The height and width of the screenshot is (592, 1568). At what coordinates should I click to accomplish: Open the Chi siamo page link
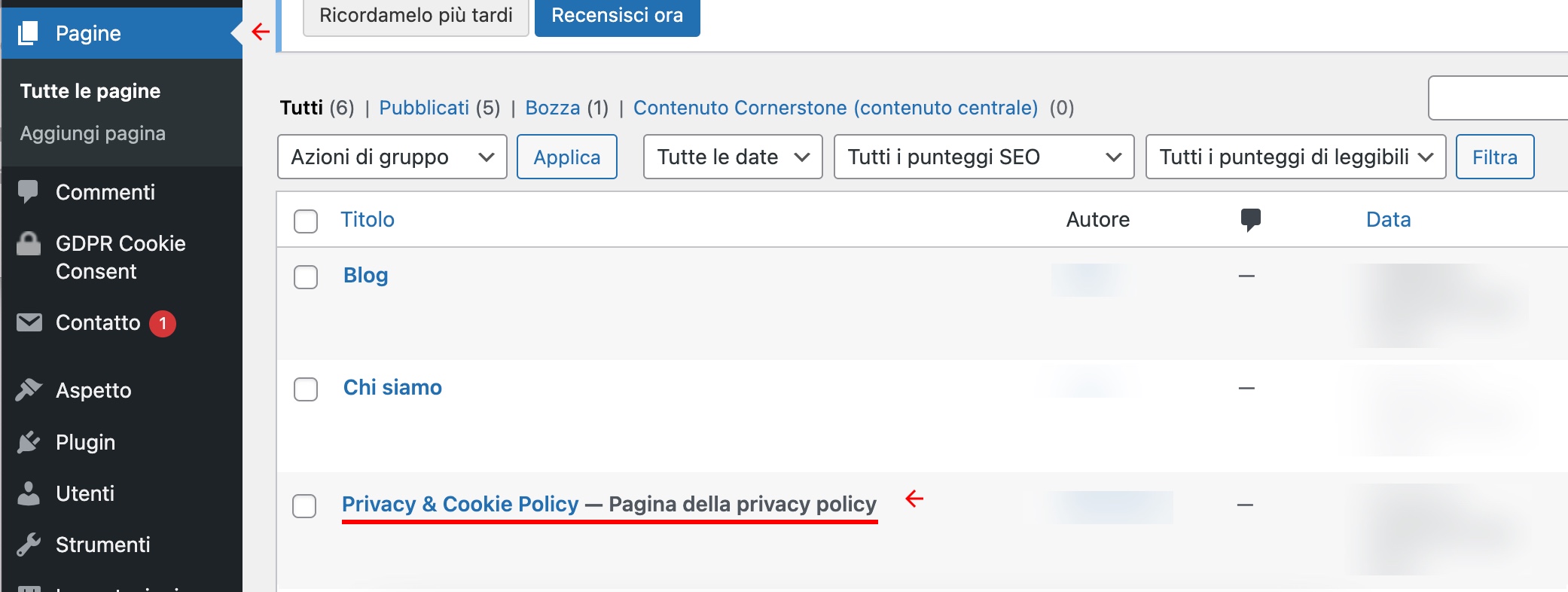[x=392, y=387]
